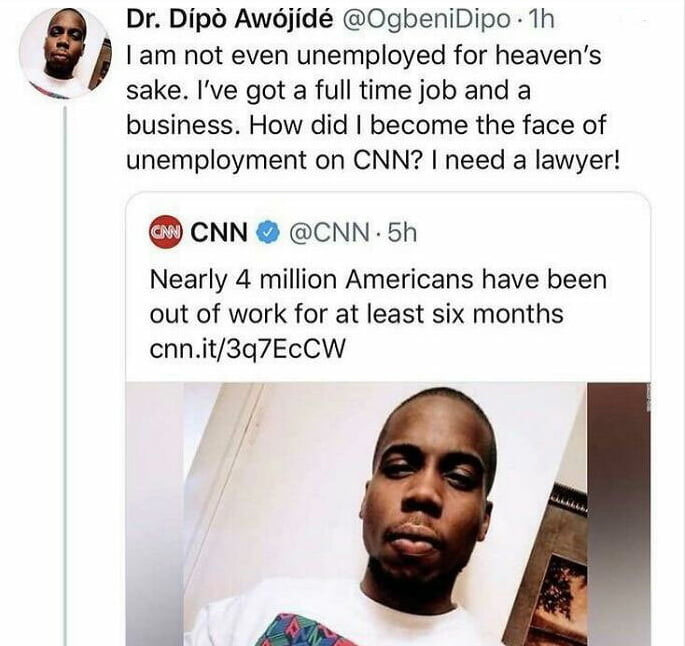Click the blue verified badge beside CNN
Screen dimensions: 685x646
(x=267, y=232)
